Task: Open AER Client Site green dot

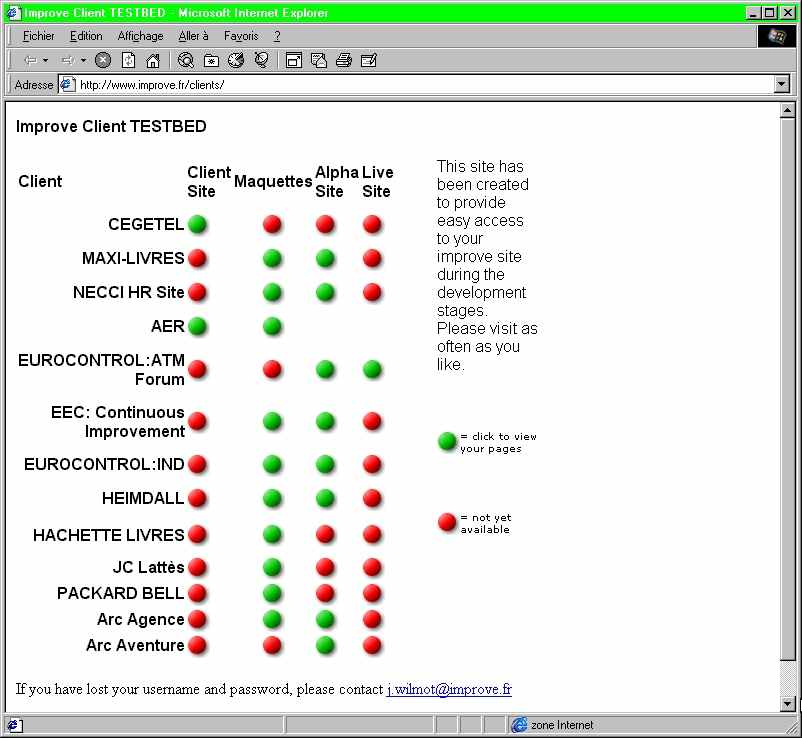Action: tap(197, 326)
